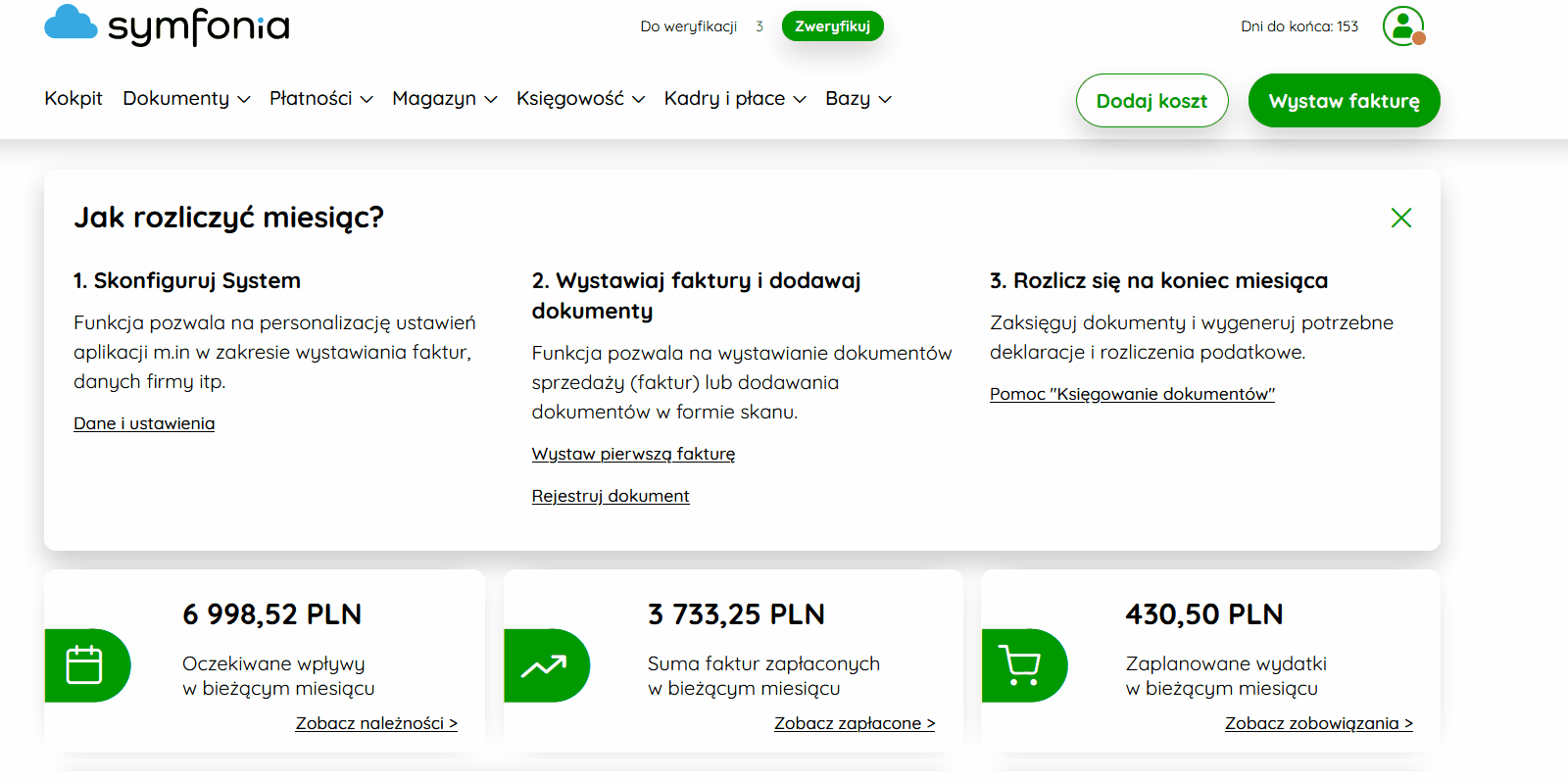
Task: Click the '3 733,25 PLN' amount
Action: click(x=736, y=614)
